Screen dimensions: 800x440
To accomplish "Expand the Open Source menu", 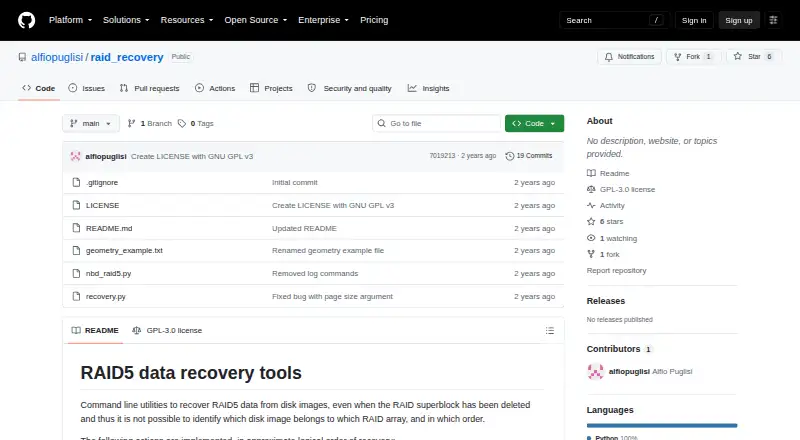I will click(256, 20).
